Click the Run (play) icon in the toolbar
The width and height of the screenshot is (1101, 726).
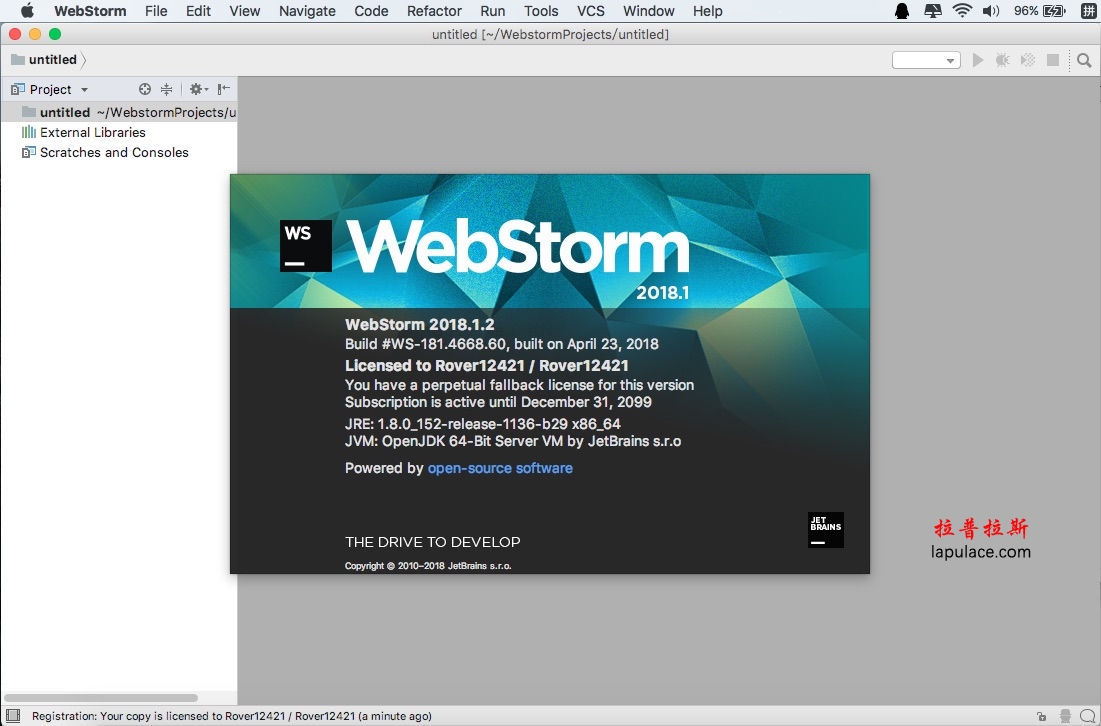click(x=977, y=60)
